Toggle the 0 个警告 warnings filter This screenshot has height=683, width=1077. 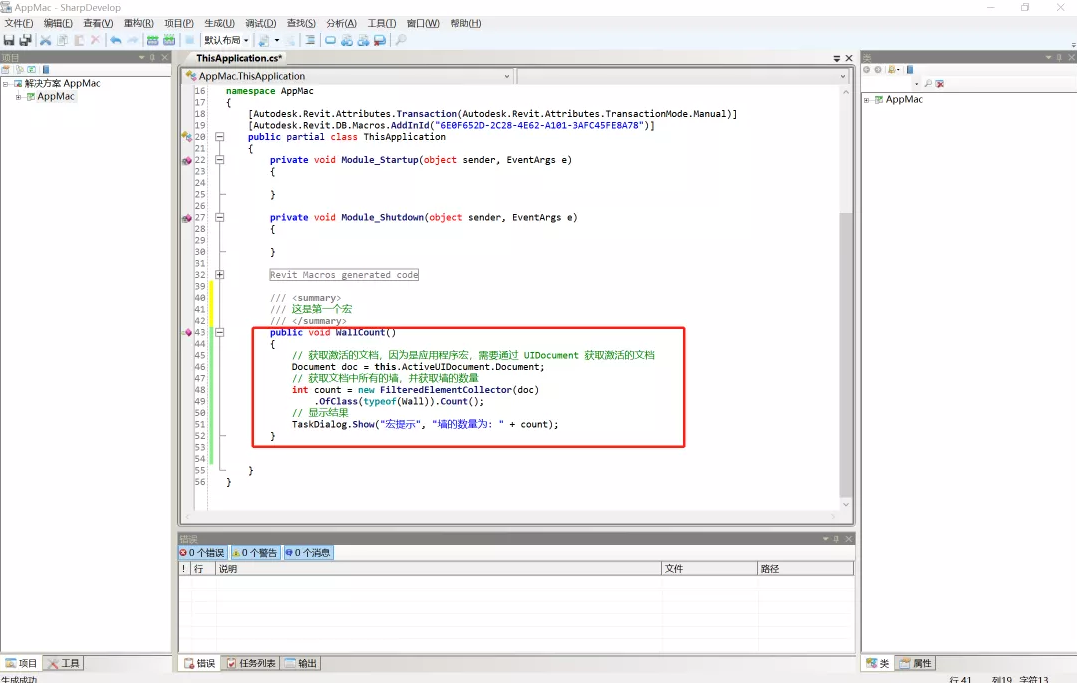255,552
